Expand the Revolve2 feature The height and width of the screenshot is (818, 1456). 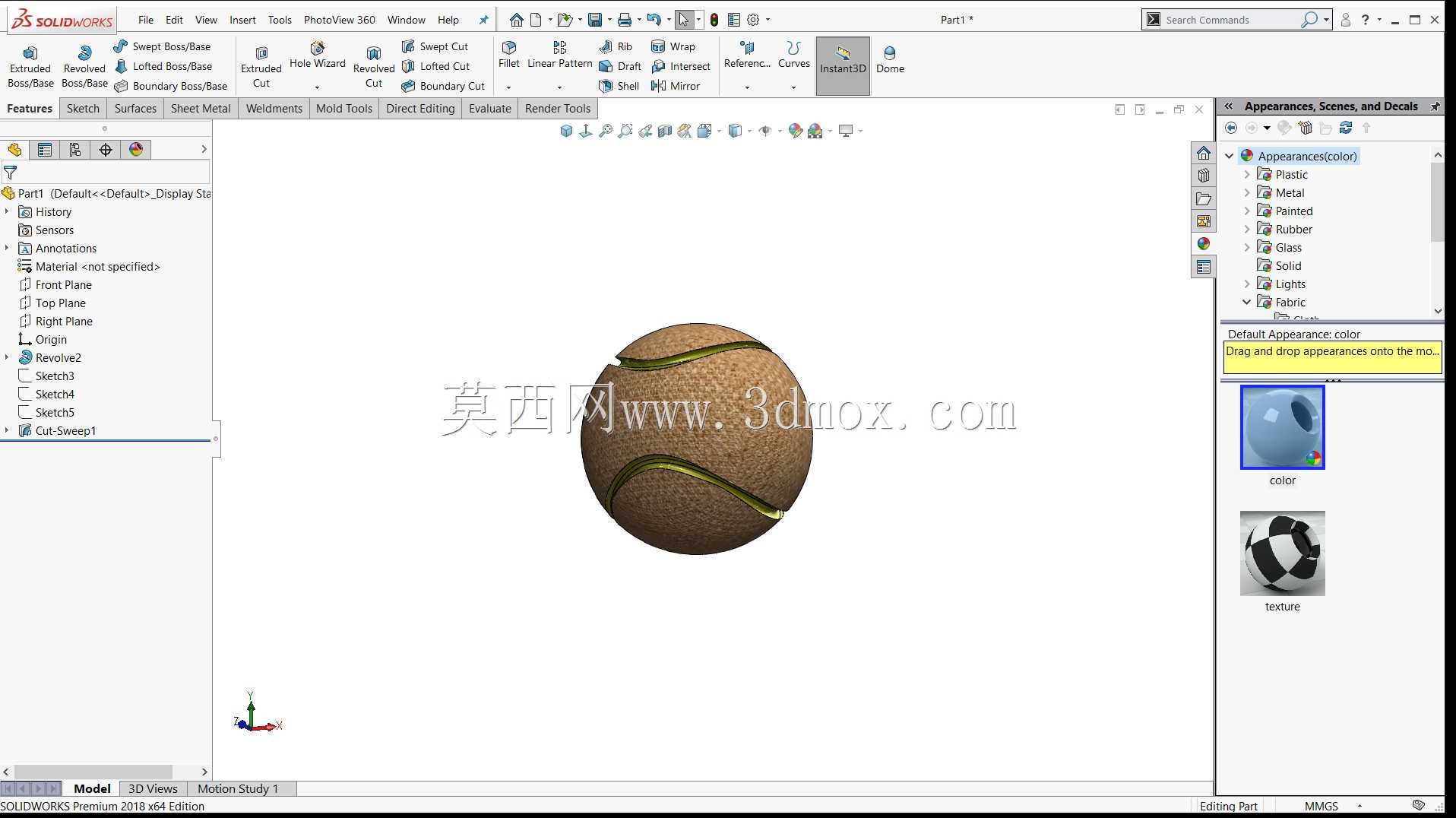pos(7,357)
